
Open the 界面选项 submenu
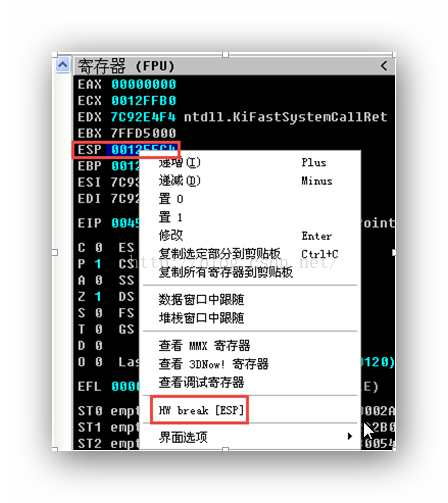249,437
